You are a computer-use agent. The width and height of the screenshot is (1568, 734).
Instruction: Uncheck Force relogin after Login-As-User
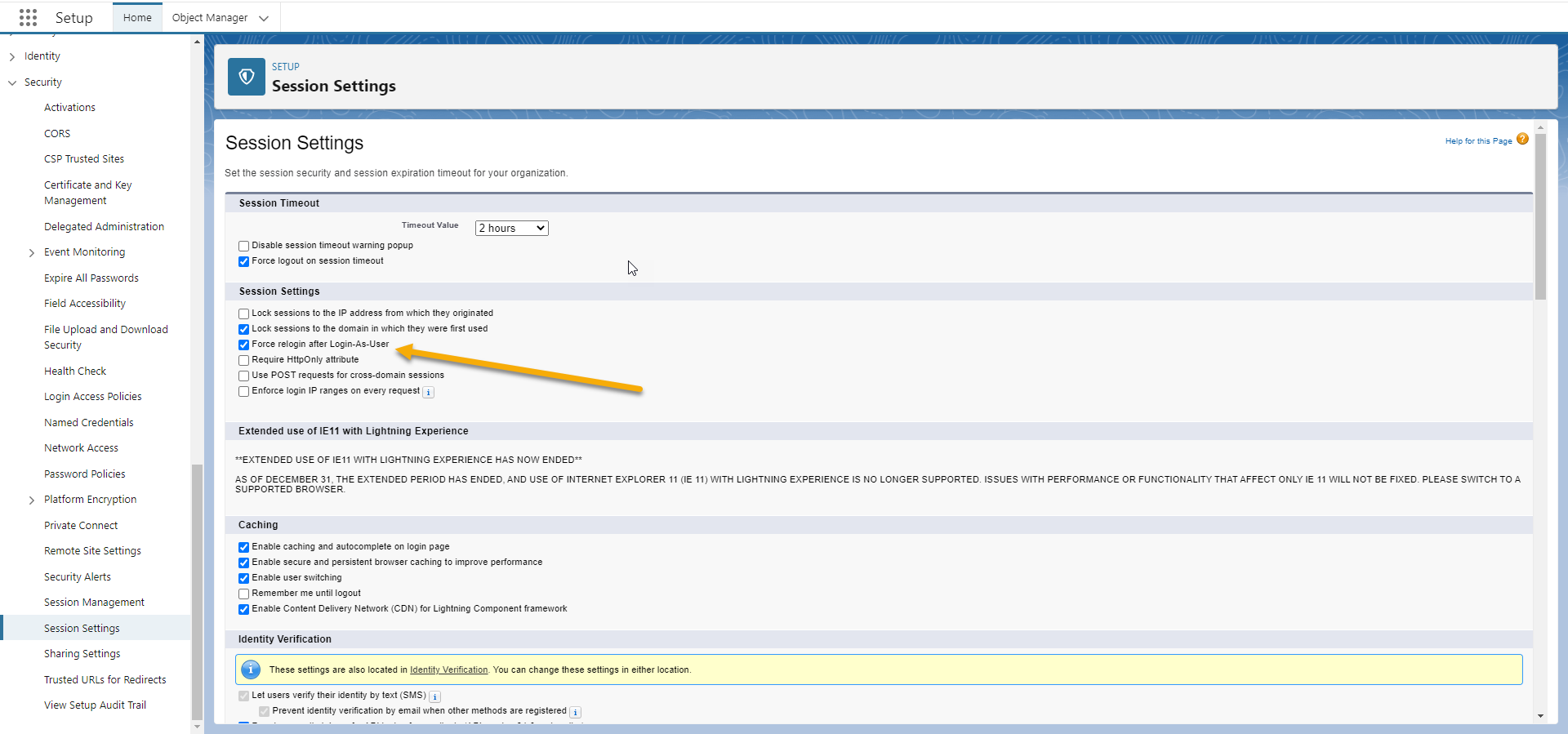243,345
